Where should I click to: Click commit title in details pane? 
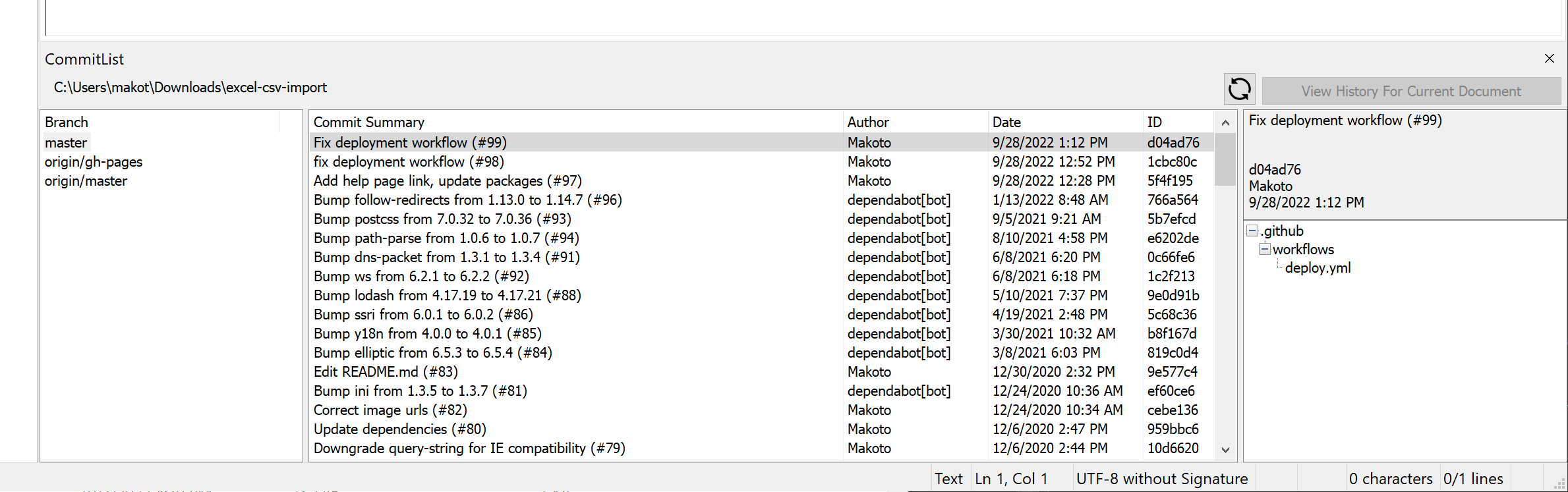[1345, 120]
